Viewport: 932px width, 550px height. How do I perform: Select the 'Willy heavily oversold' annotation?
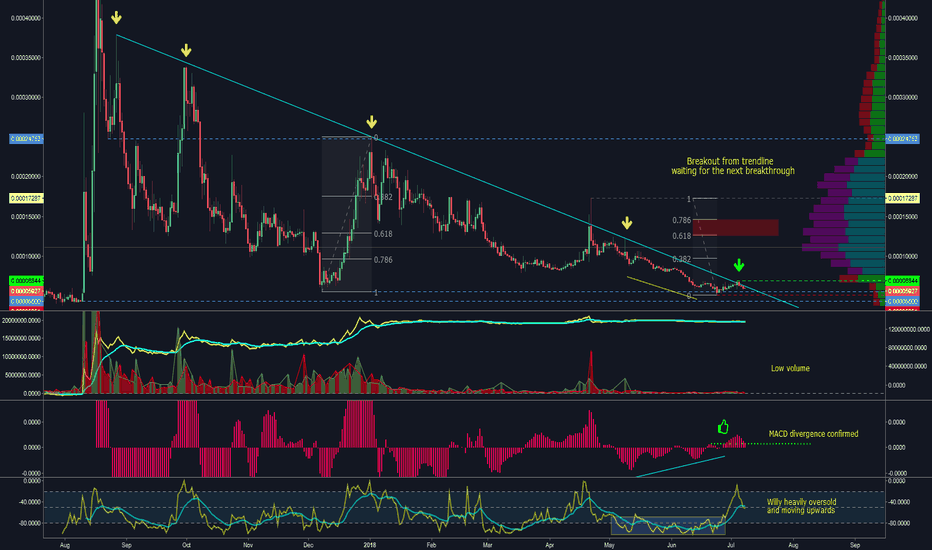801,506
